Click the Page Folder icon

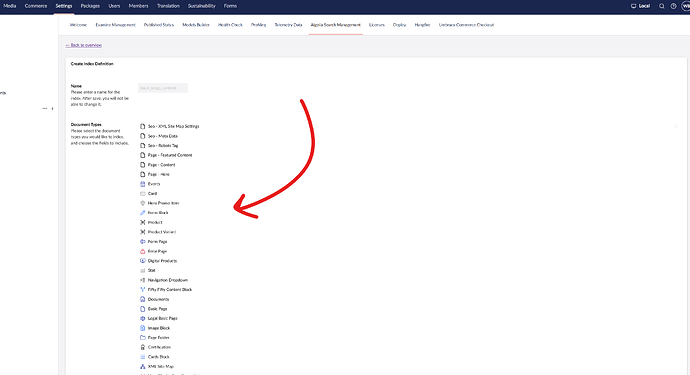143,338
